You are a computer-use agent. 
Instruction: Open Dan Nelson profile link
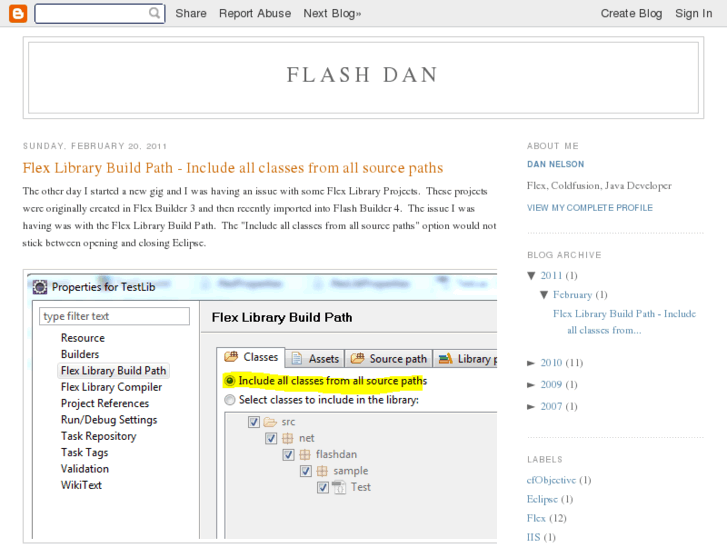pyautogui.click(x=555, y=164)
